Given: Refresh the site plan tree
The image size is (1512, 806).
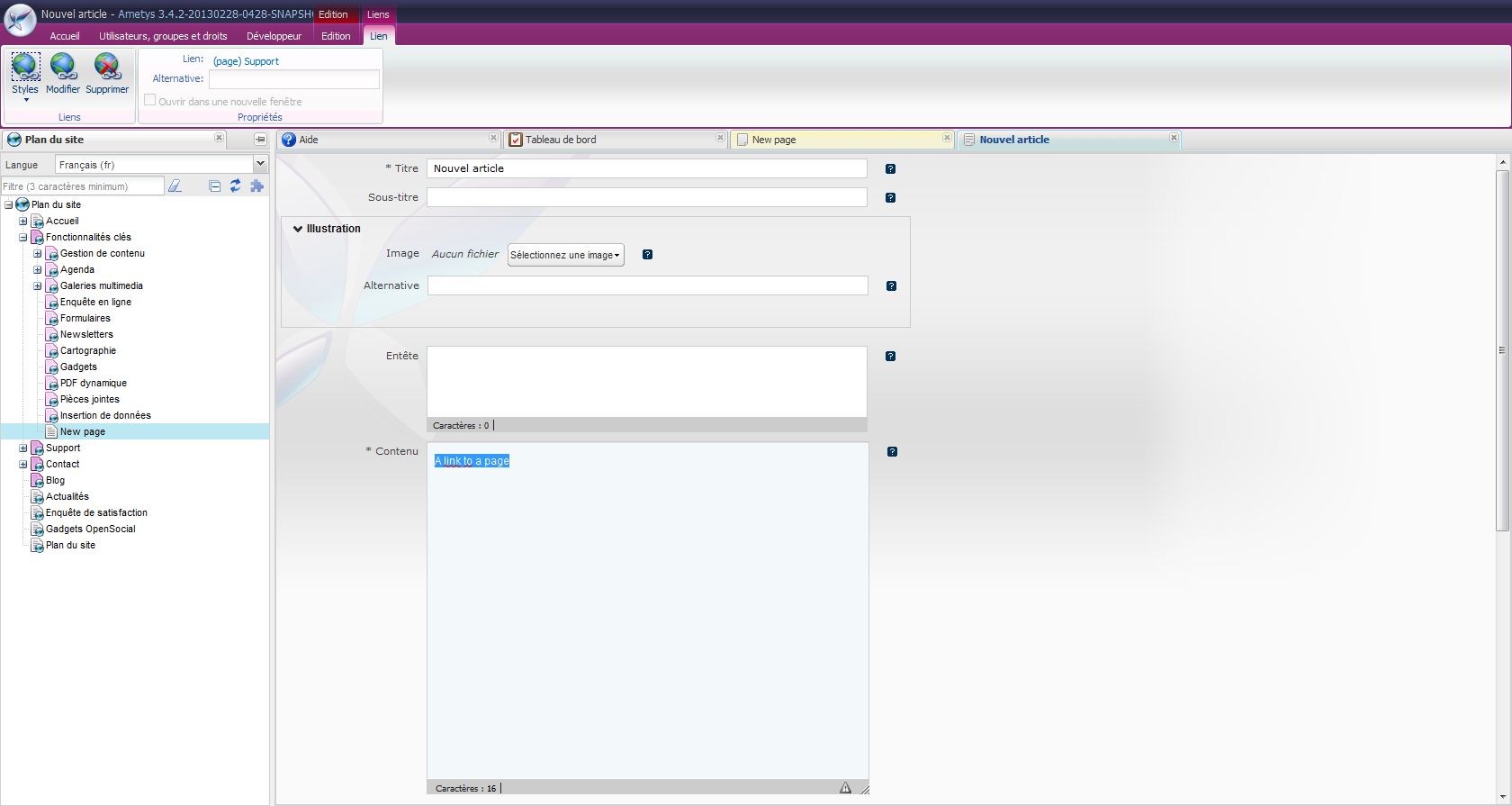Looking at the screenshot, I should 235,186.
